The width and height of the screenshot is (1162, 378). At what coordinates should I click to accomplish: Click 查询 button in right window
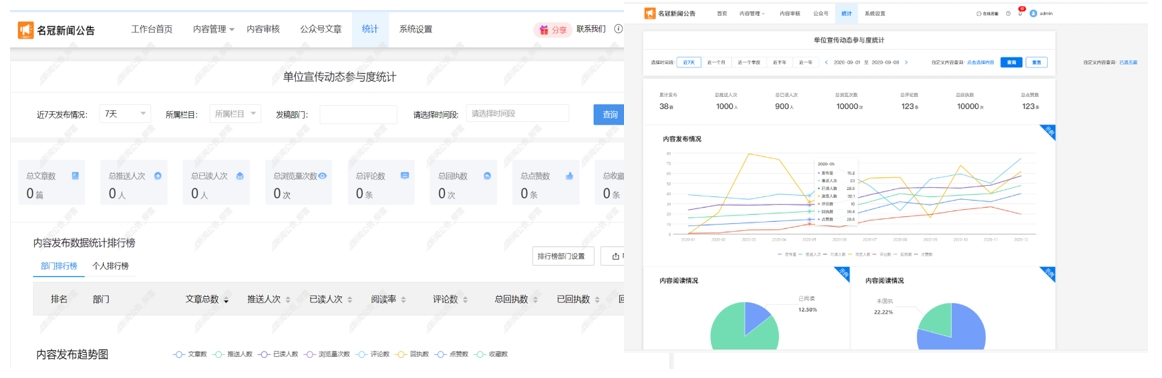(1011, 62)
